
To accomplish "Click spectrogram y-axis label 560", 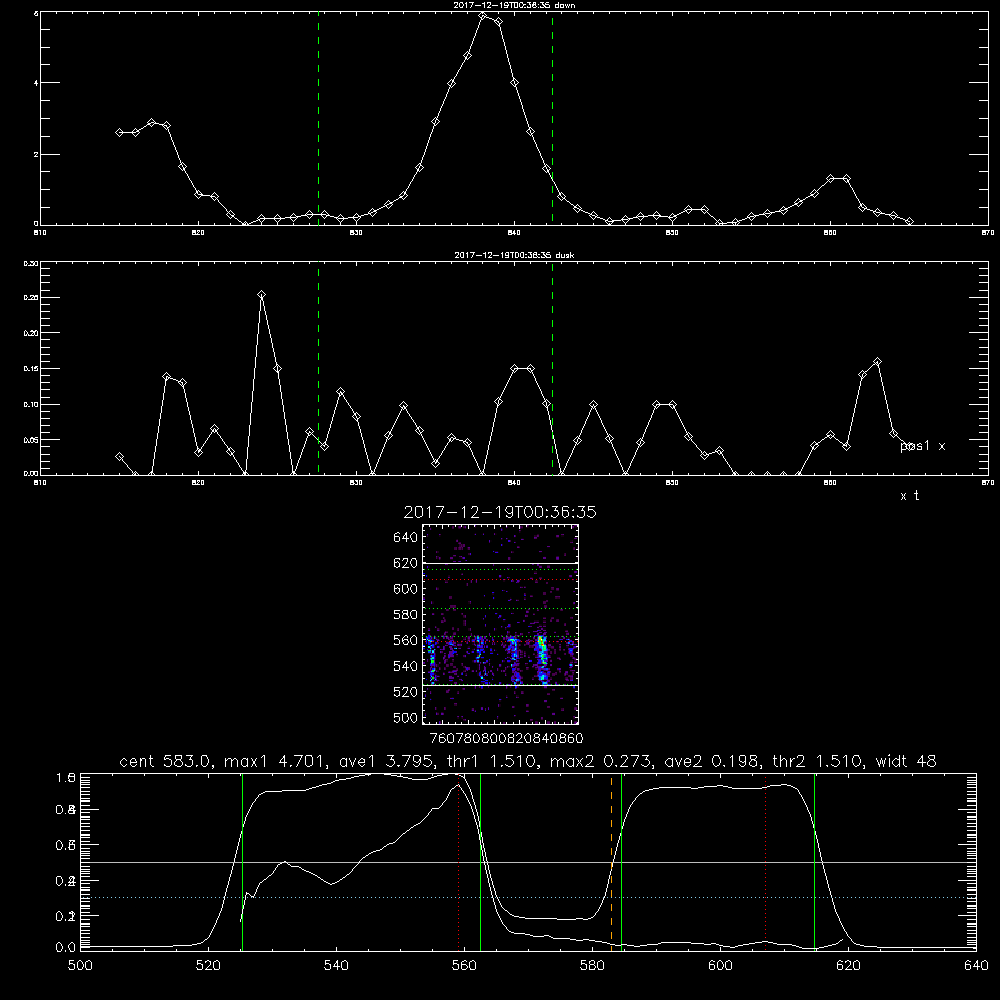I will (406, 640).
